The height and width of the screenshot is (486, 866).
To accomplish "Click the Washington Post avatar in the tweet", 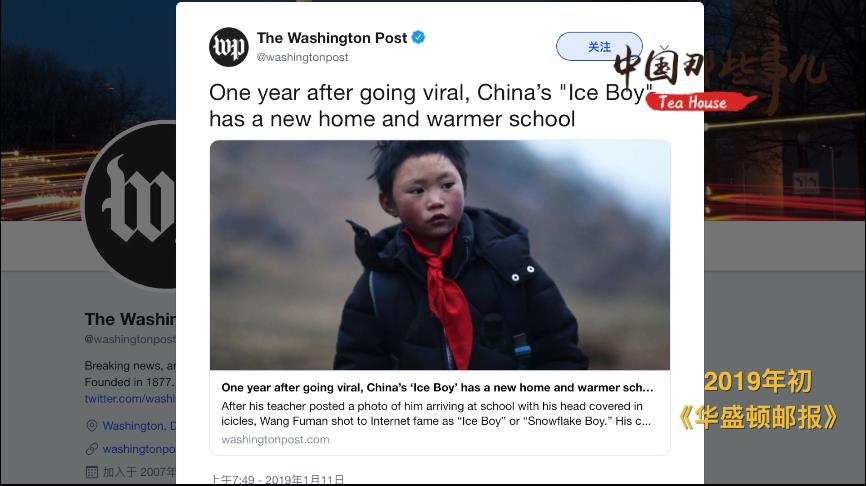I will [x=229, y=47].
